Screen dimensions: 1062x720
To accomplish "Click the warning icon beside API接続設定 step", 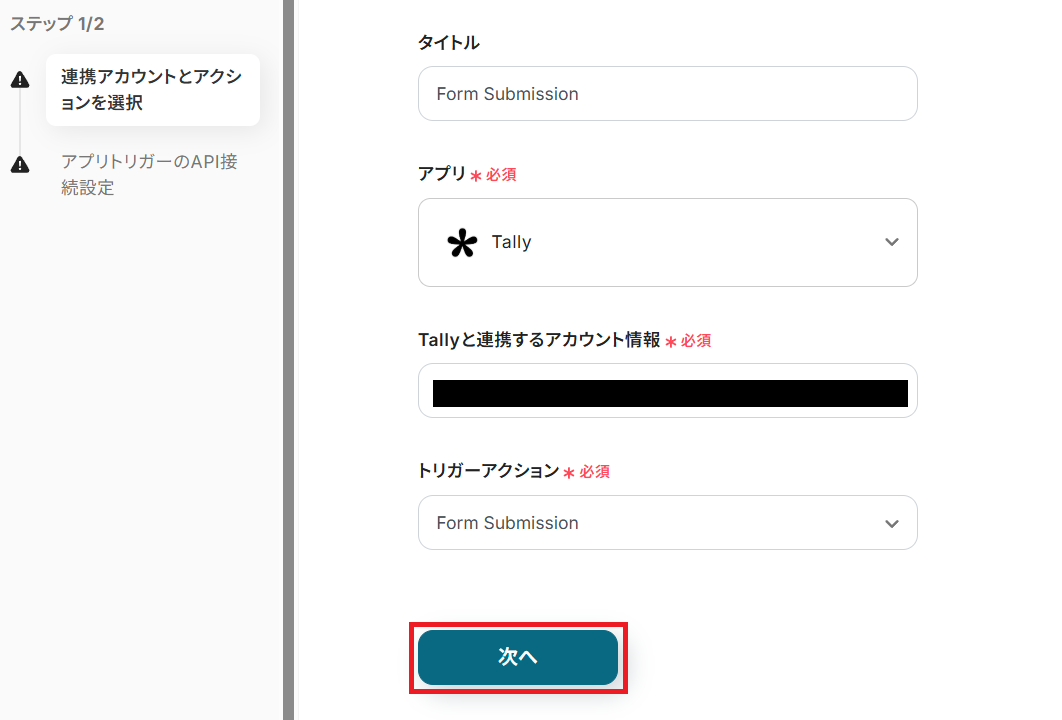I will coord(20,165).
